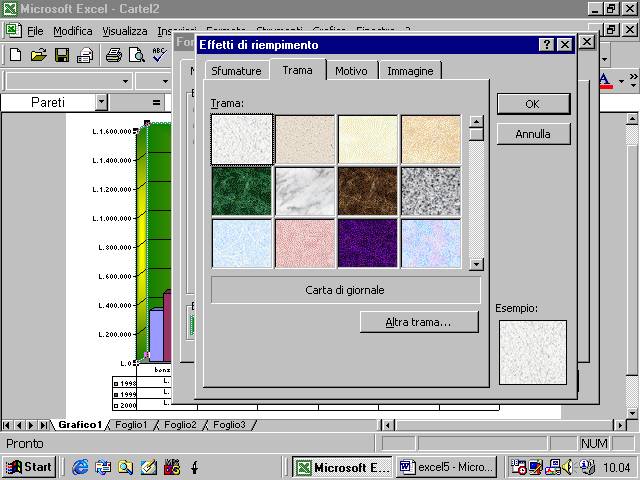Expand the Pareti name box dropdown
This screenshot has height=480, width=640.
point(101,102)
